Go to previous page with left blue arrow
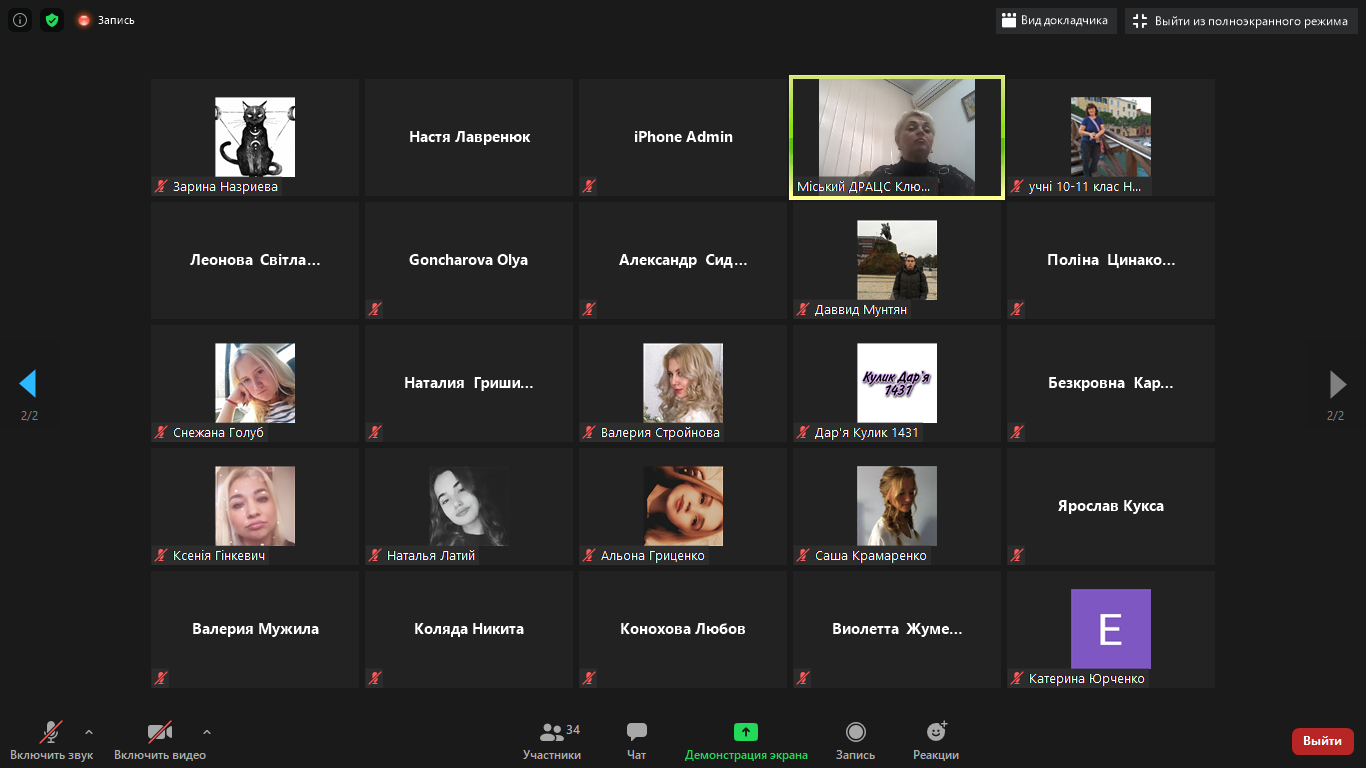The width and height of the screenshot is (1366, 768). [x=28, y=384]
